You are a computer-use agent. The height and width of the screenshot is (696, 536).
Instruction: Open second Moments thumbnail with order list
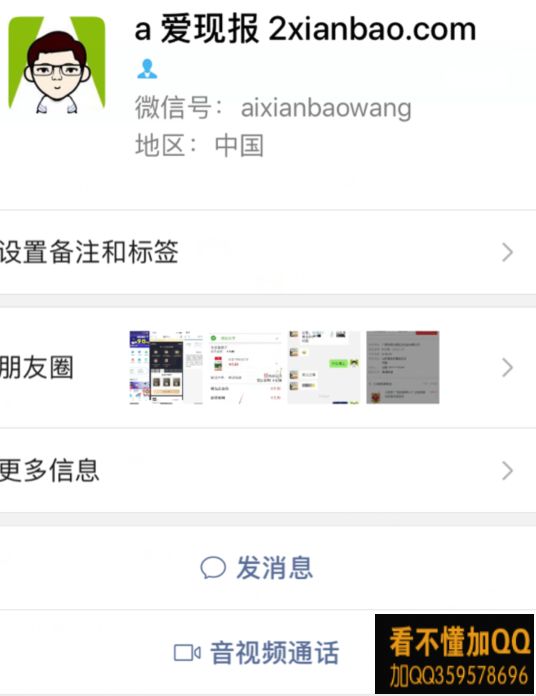click(245, 368)
